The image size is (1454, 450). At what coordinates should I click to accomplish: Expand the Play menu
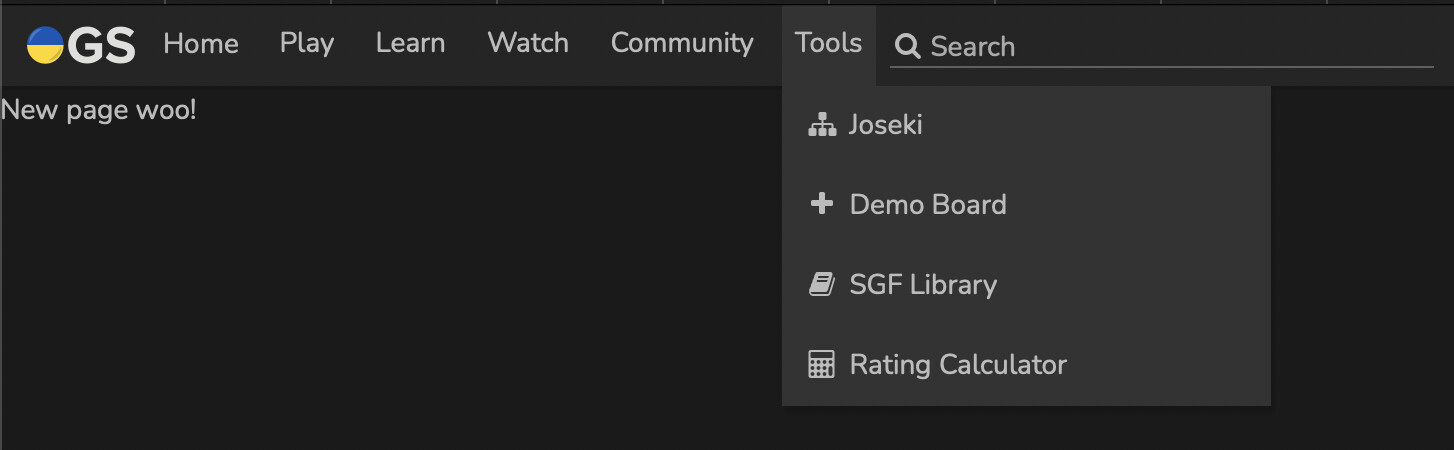tap(307, 43)
